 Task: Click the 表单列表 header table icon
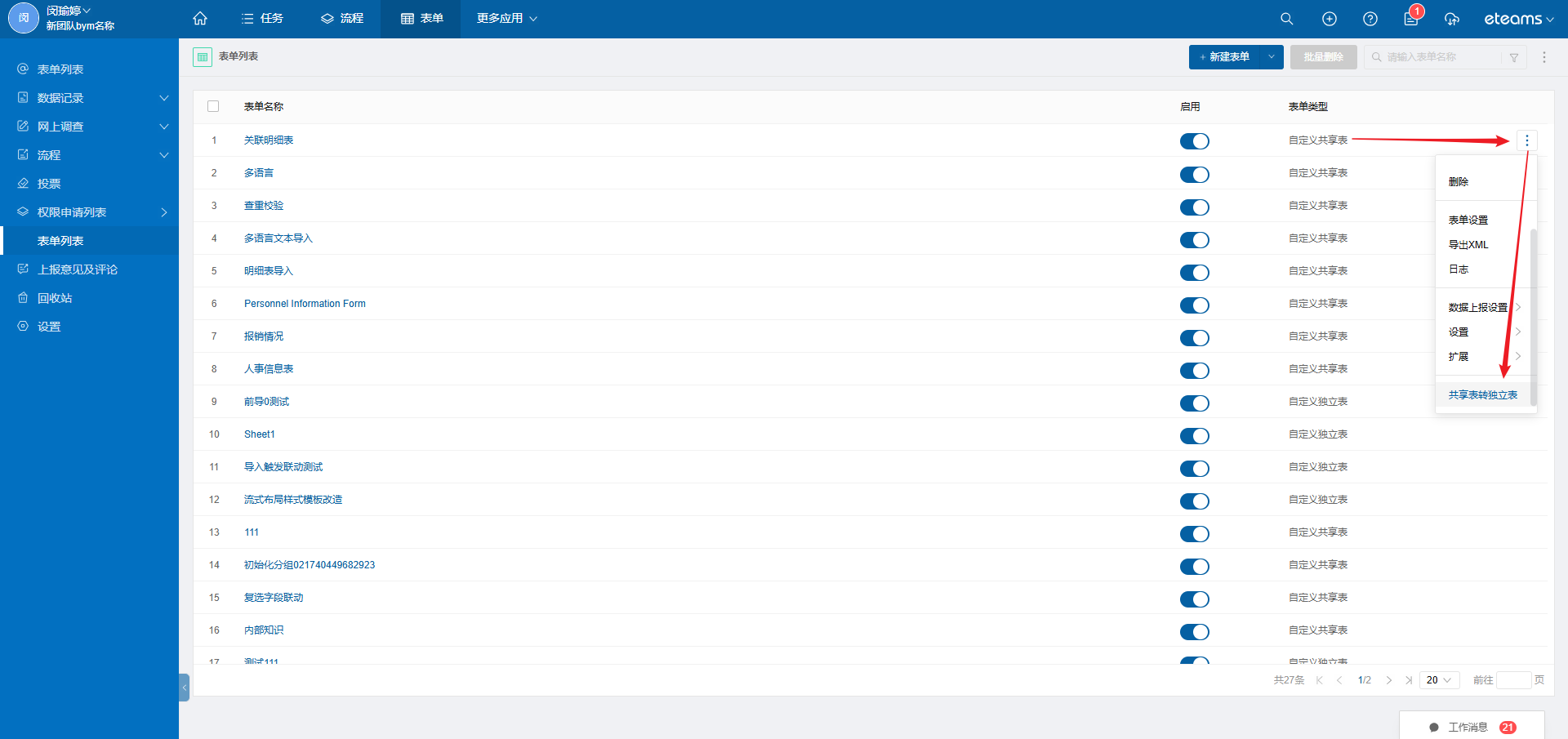pos(203,56)
